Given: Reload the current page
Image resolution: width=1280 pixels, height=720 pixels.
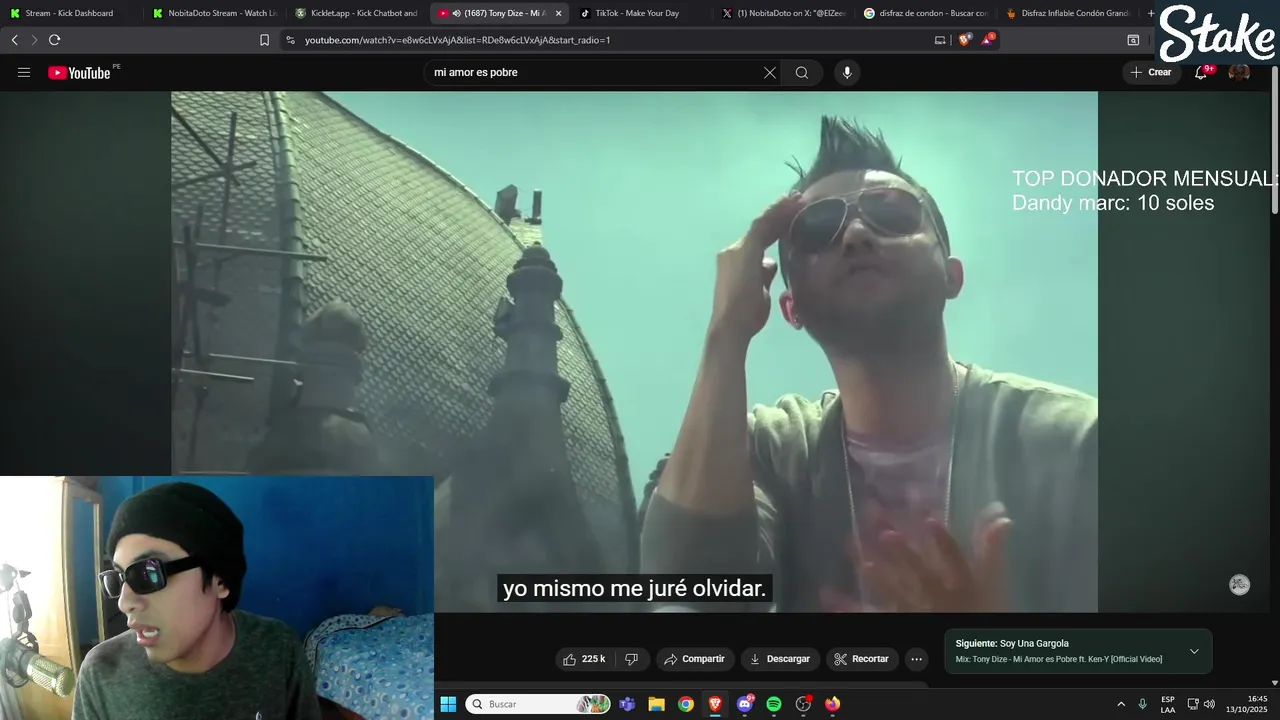Looking at the screenshot, I should coord(54,40).
